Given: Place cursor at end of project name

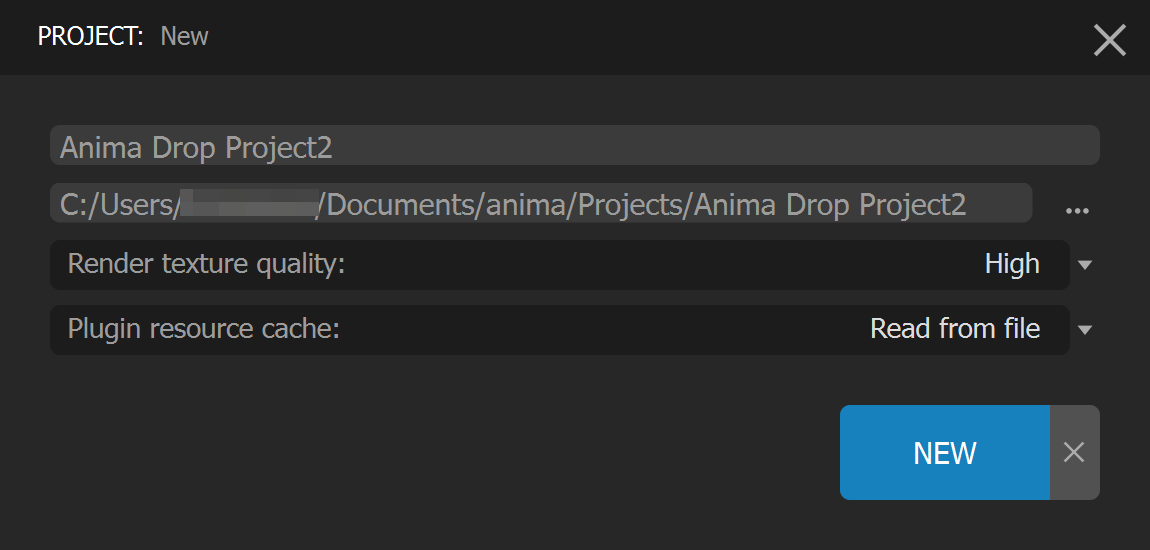Looking at the screenshot, I should click(335, 148).
